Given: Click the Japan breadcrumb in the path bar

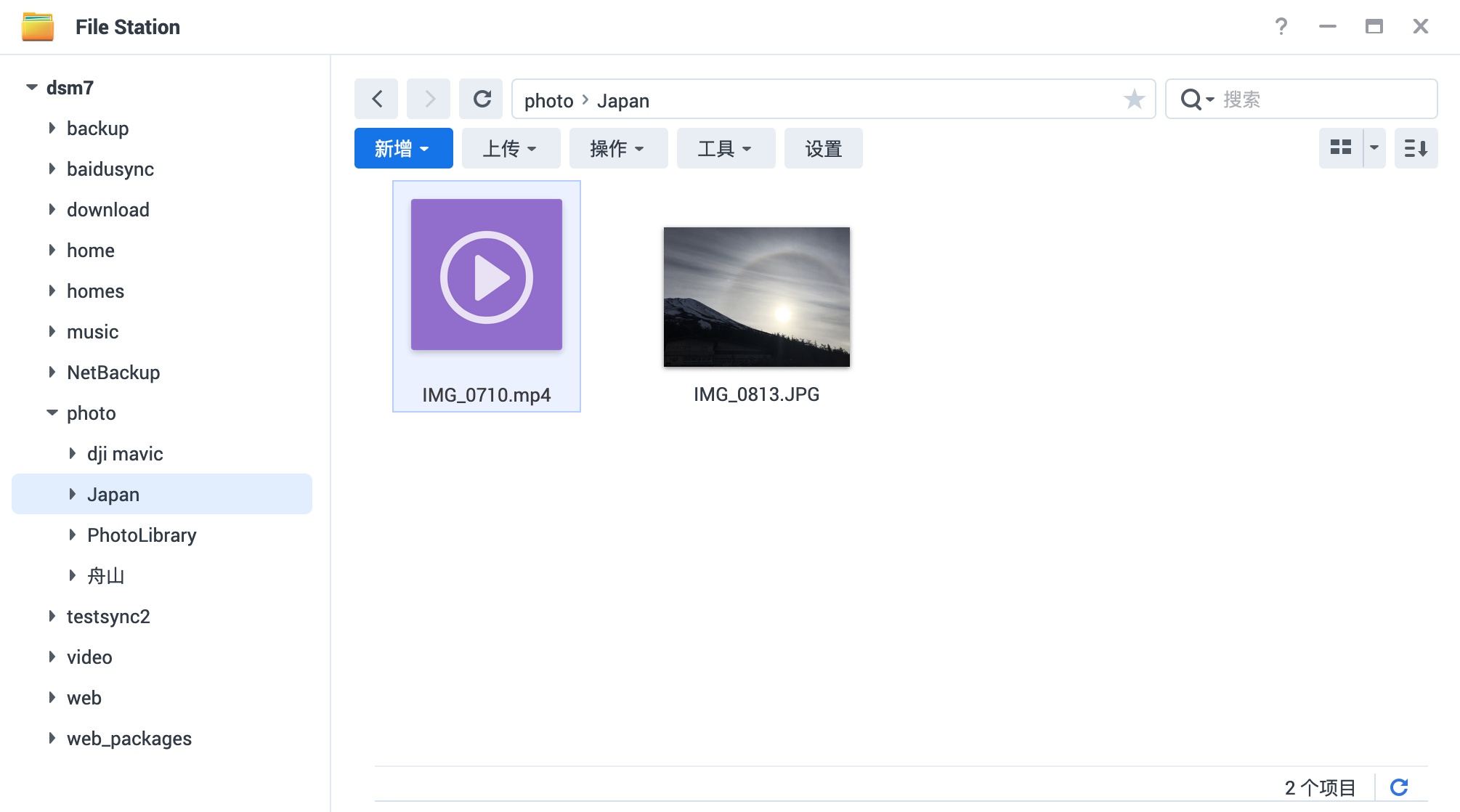Looking at the screenshot, I should coord(623,100).
